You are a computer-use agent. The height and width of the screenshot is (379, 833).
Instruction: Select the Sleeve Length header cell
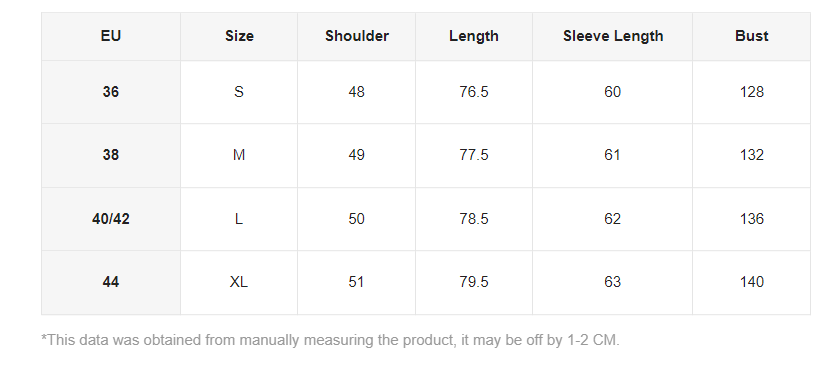pos(613,36)
